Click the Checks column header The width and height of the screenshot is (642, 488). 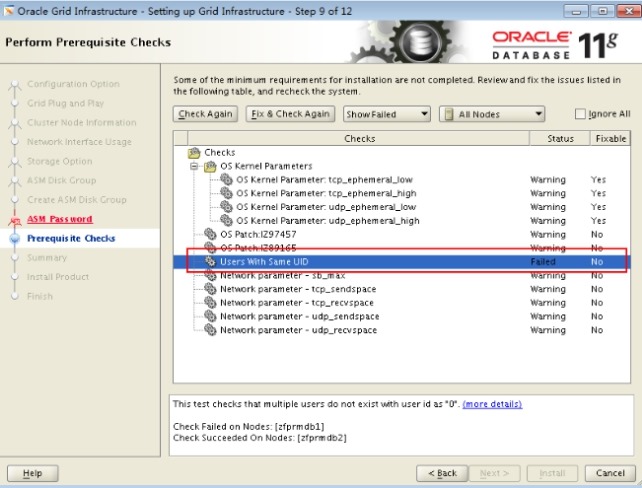(359, 138)
